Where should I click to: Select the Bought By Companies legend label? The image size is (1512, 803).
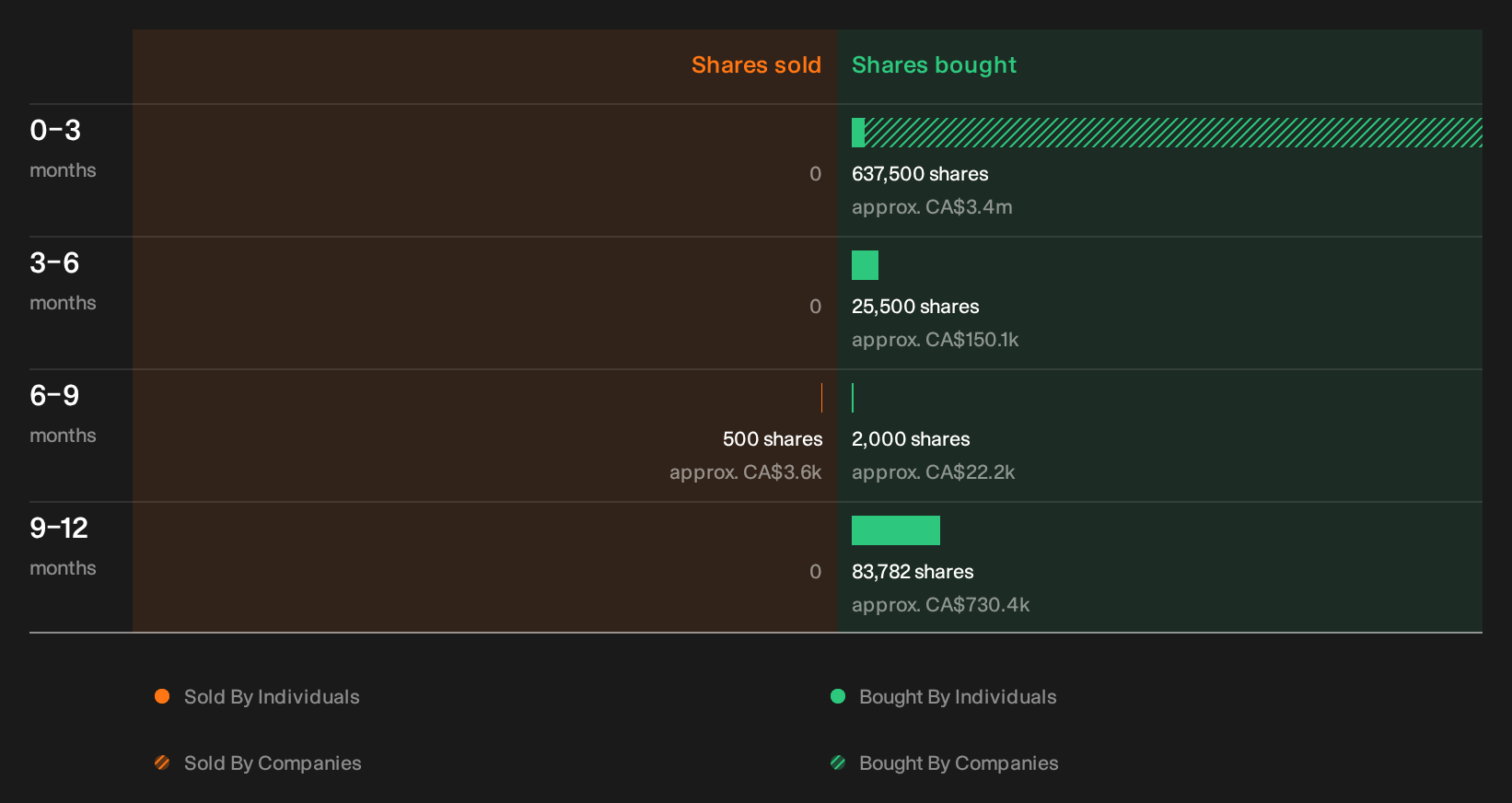(959, 763)
